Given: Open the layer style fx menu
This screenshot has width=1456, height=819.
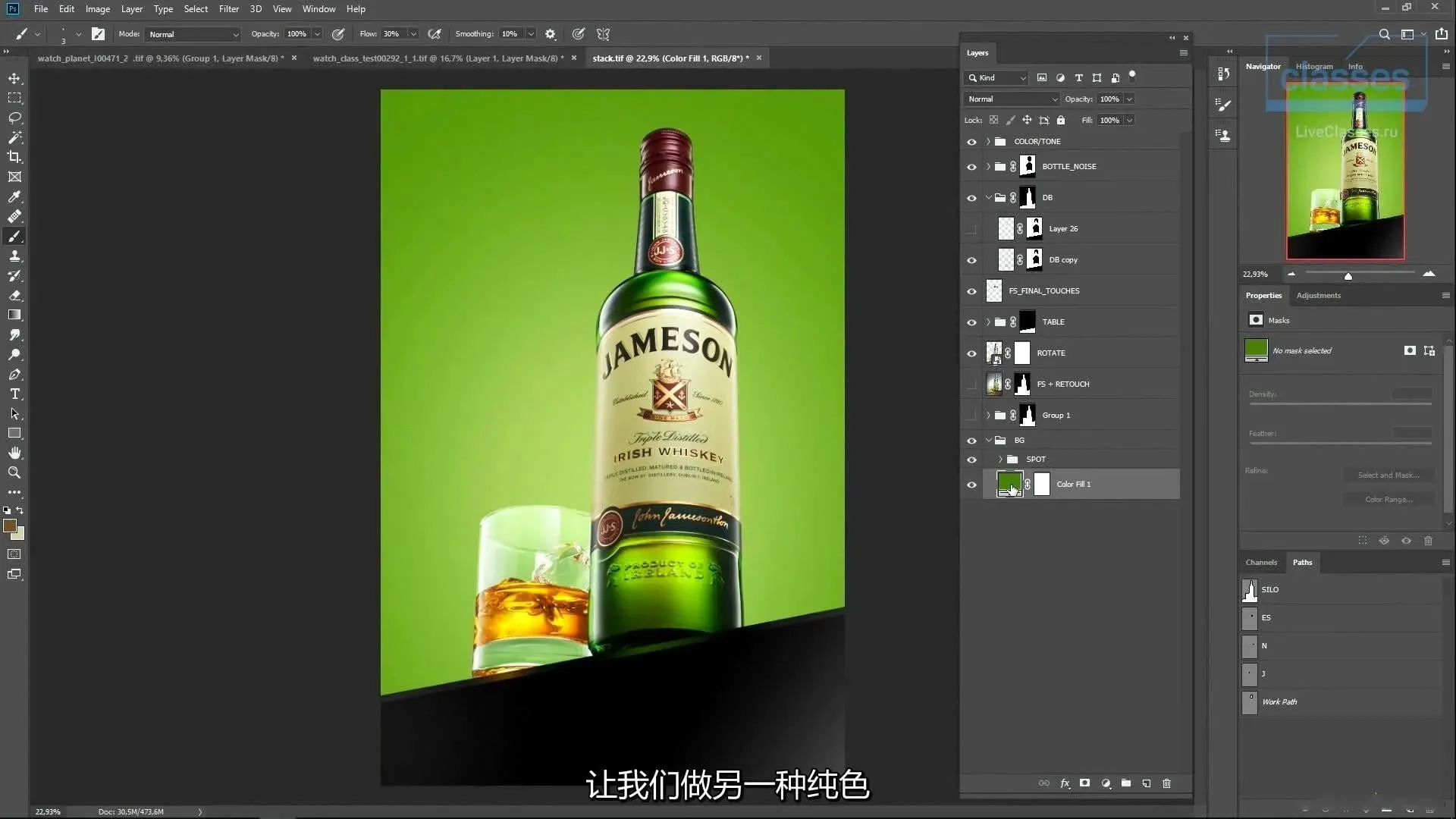Looking at the screenshot, I should coord(1065,783).
